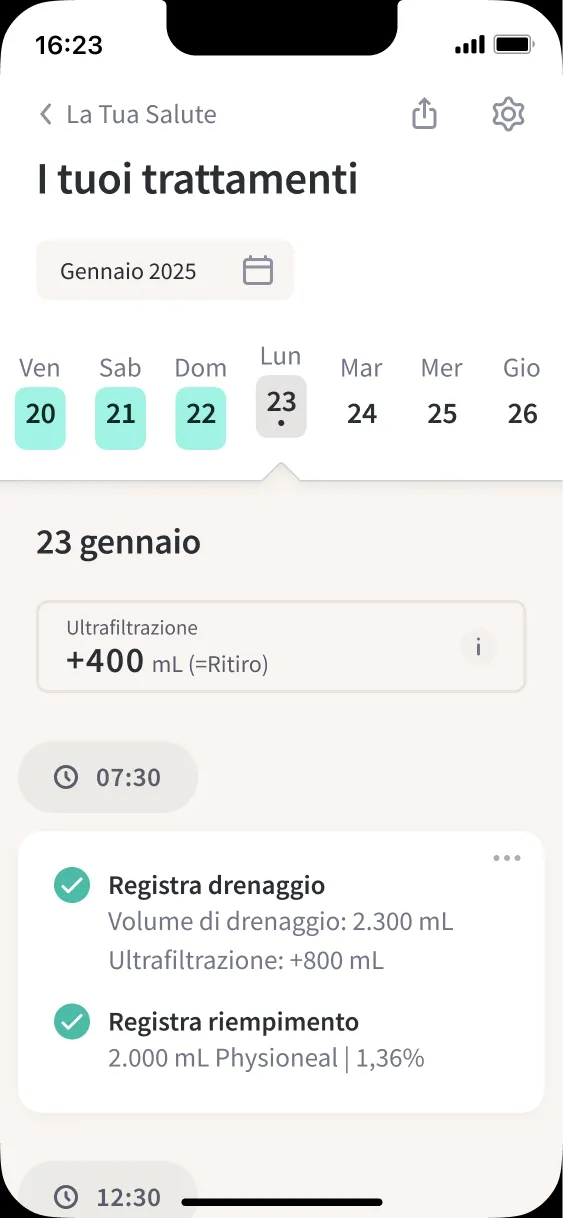Open the calendar icon in the date picker
563x1218 pixels.
258,270
